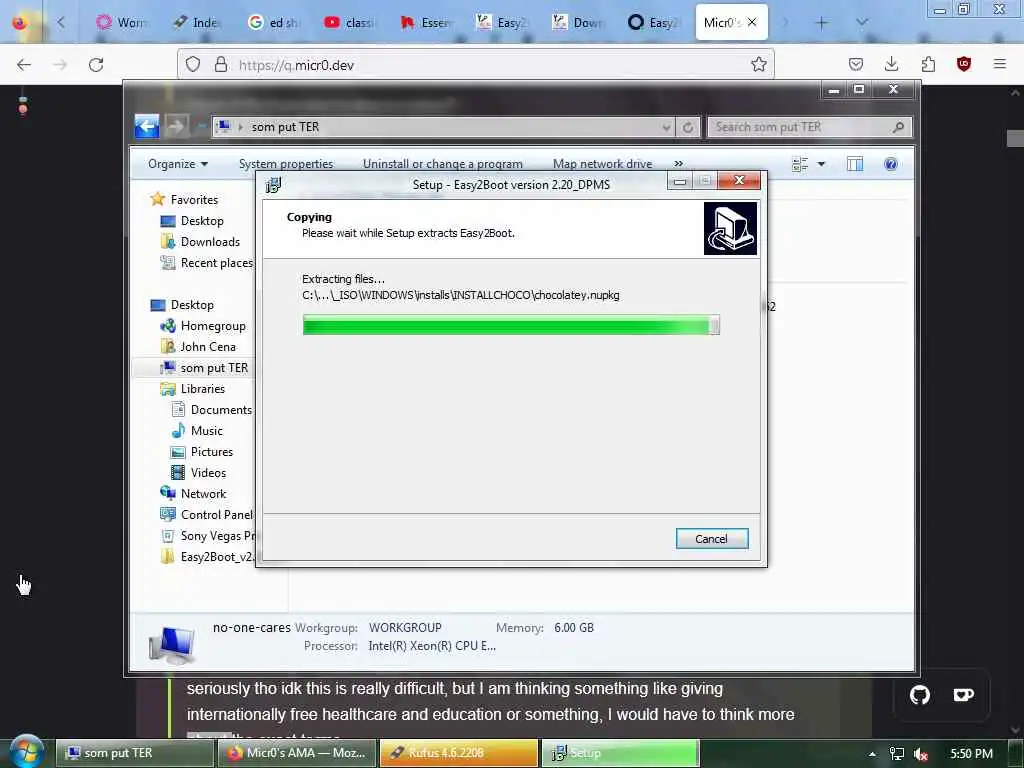This screenshot has height=768, width=1024.
Task: Click the site padlock security icon
Action: tap(221, 64)
